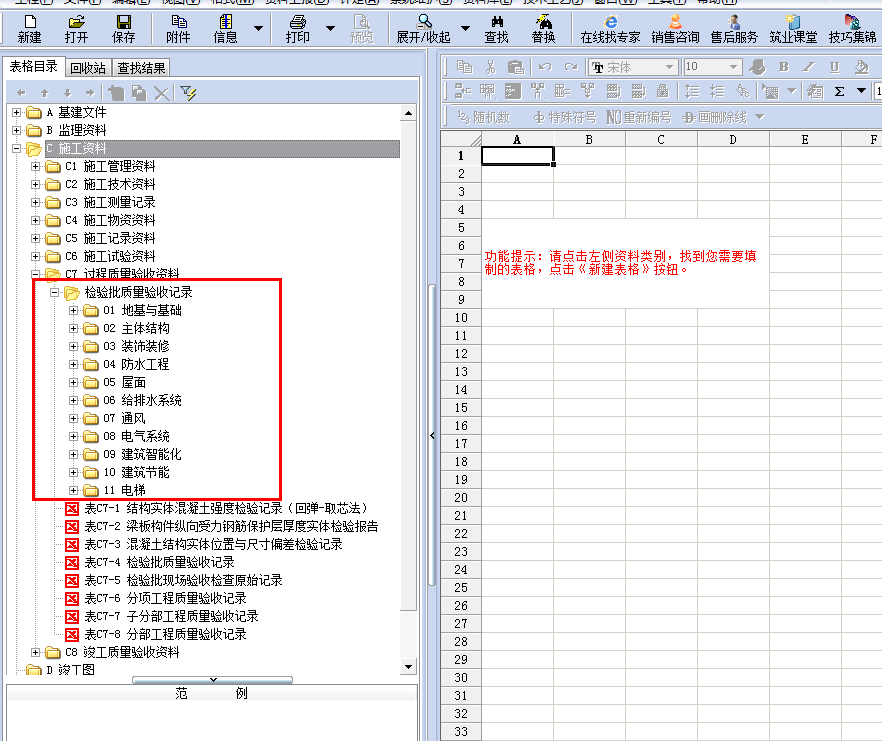Open 在线找专家 online expert icon
This screenshot has width=882, height=741.
(x=610, y=28)
